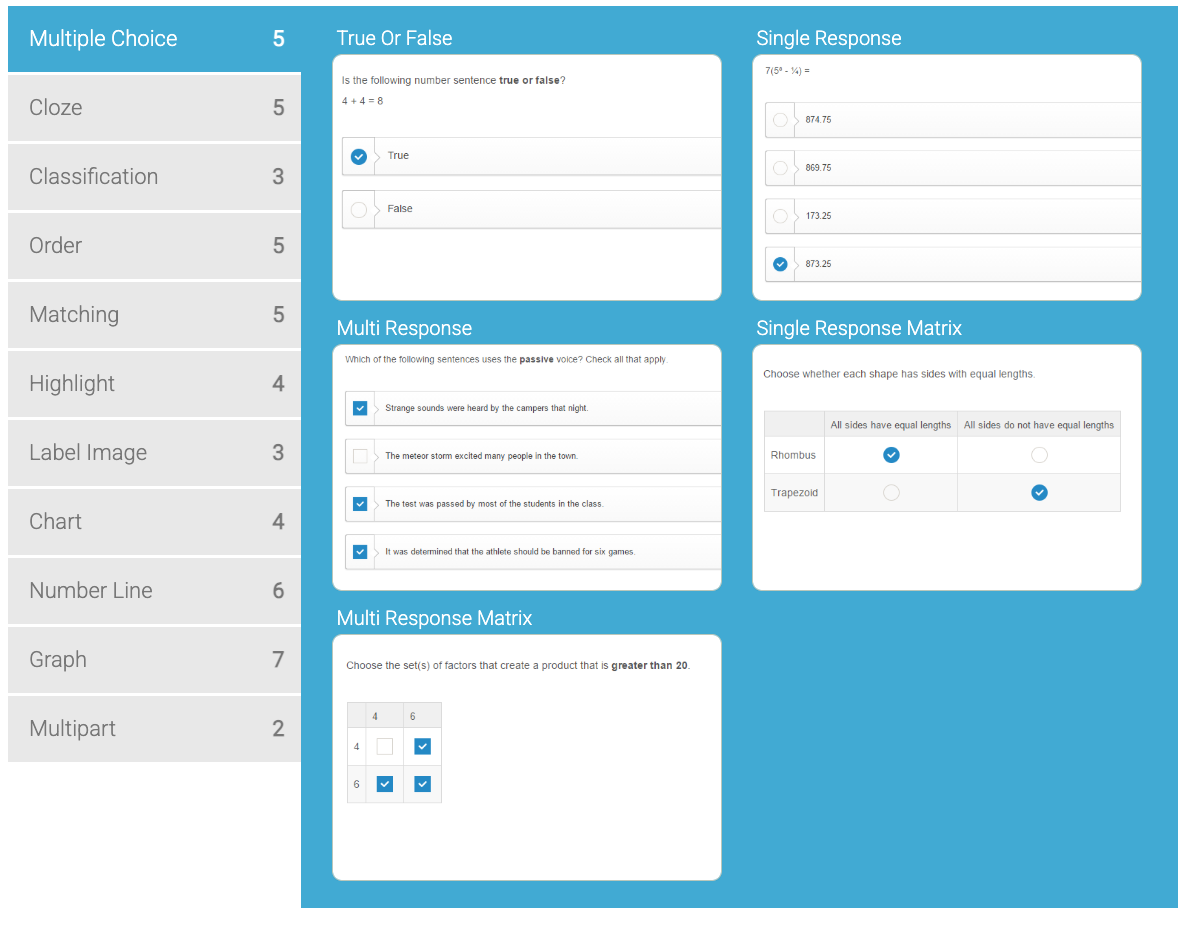This screenshot has width=1186, height=926.
Task: Switch to the Classification category
Action: 154,177
